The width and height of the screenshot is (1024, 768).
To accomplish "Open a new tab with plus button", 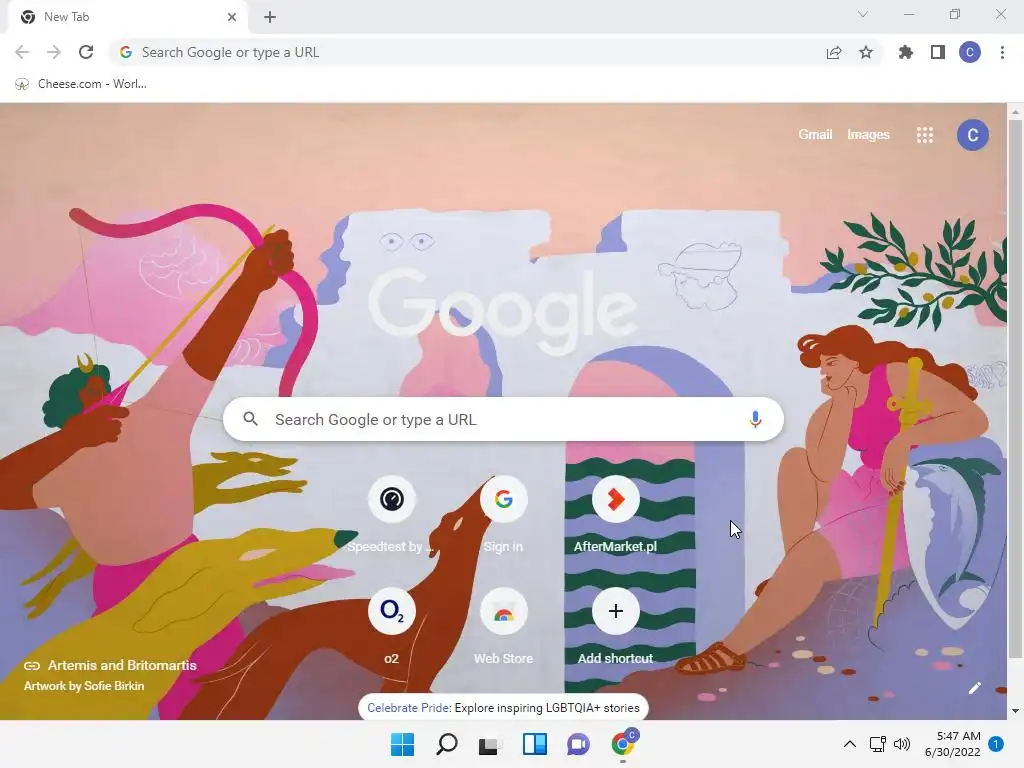I will click(270, 17).
